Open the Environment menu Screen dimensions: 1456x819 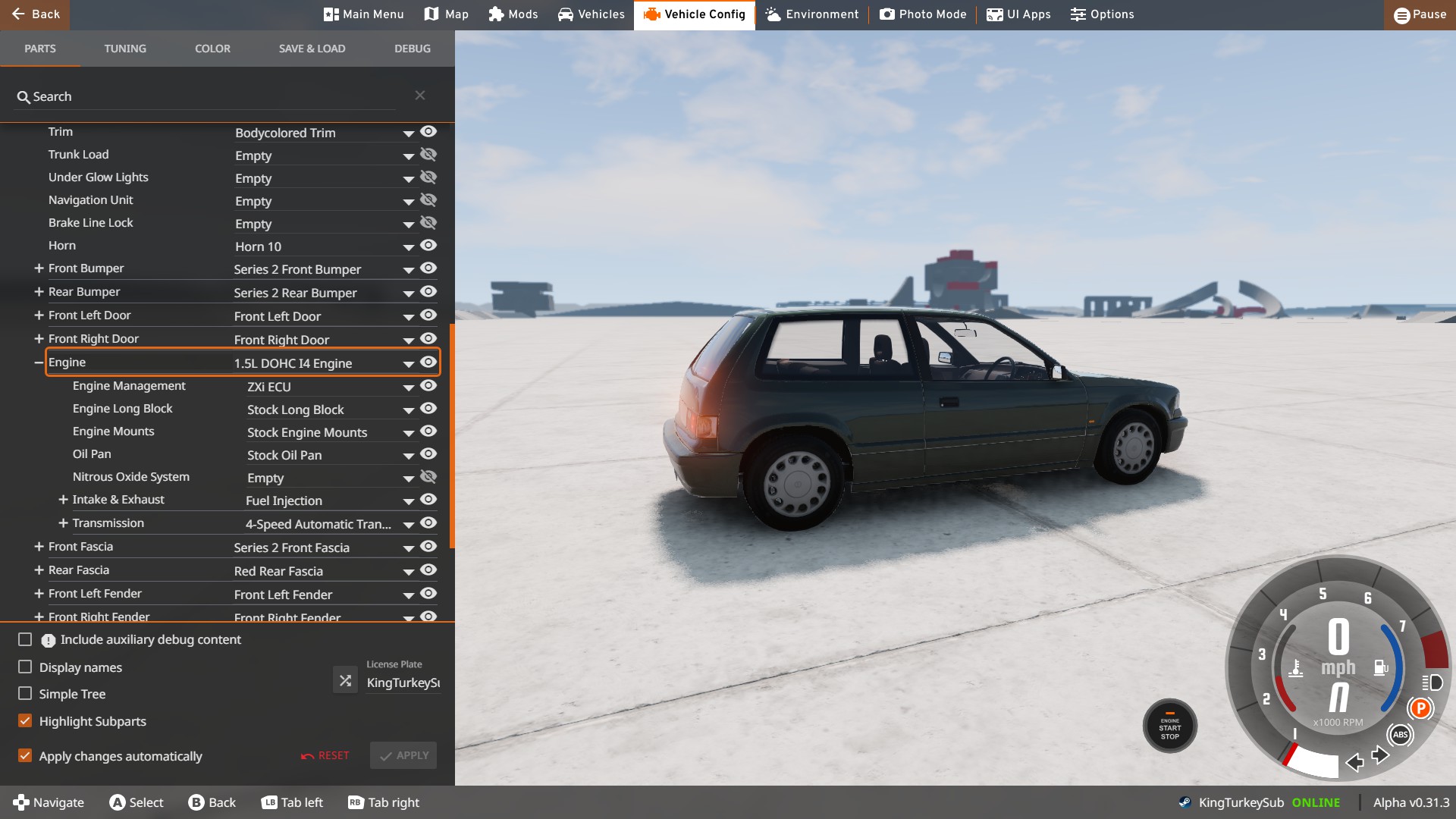click(812, 14)
